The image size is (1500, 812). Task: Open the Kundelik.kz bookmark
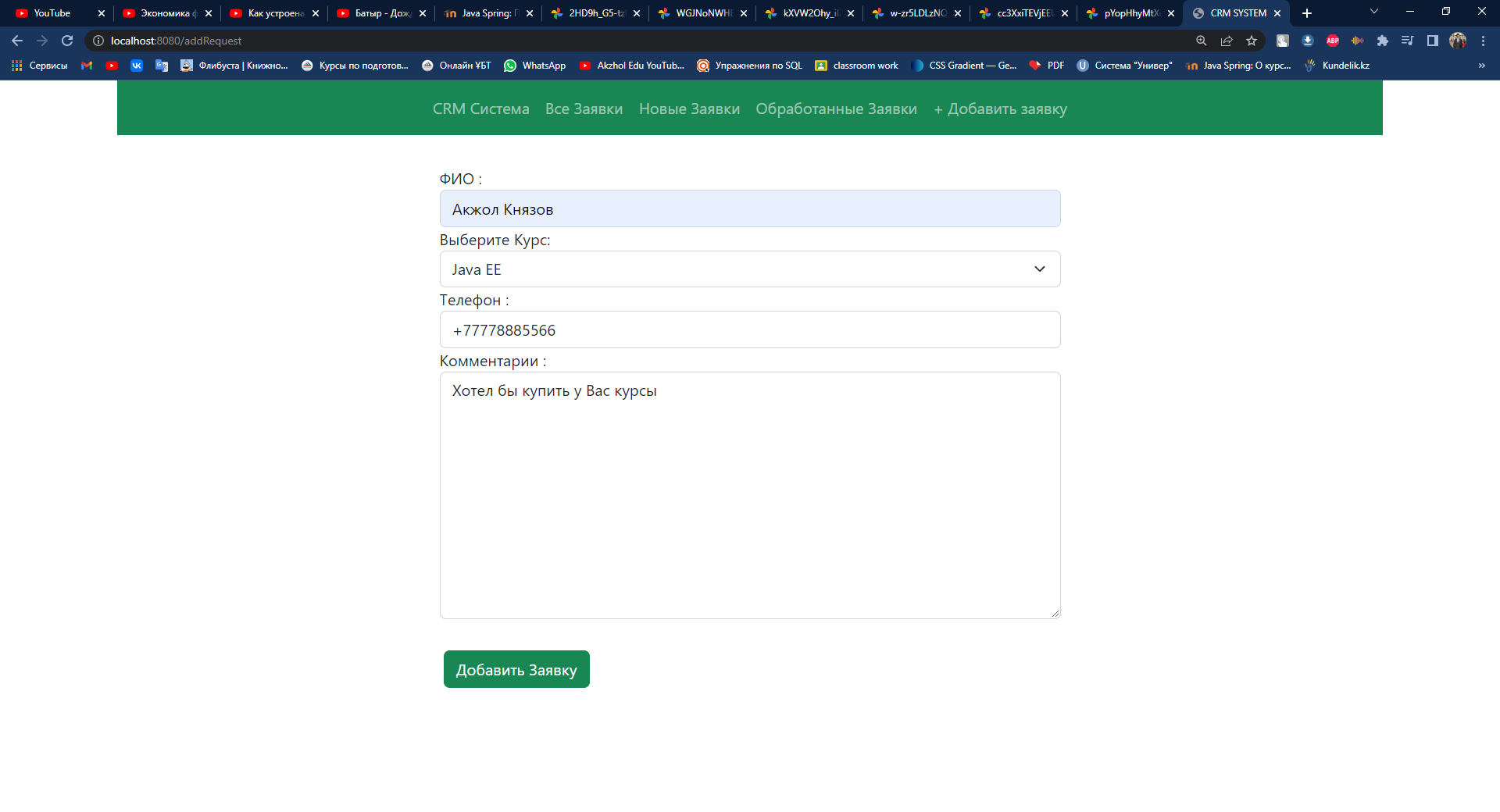1337,66
